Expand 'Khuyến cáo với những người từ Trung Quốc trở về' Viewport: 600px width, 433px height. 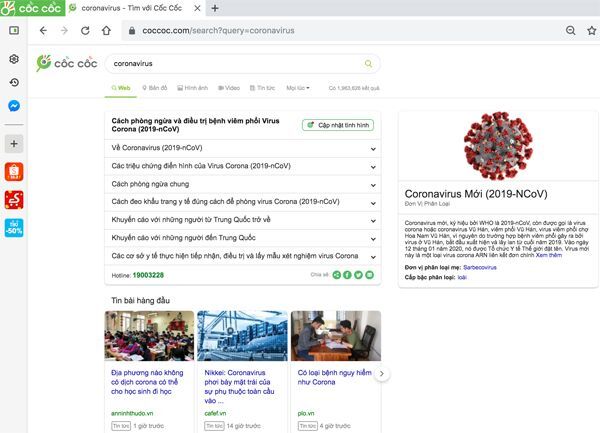click(243, 220)
